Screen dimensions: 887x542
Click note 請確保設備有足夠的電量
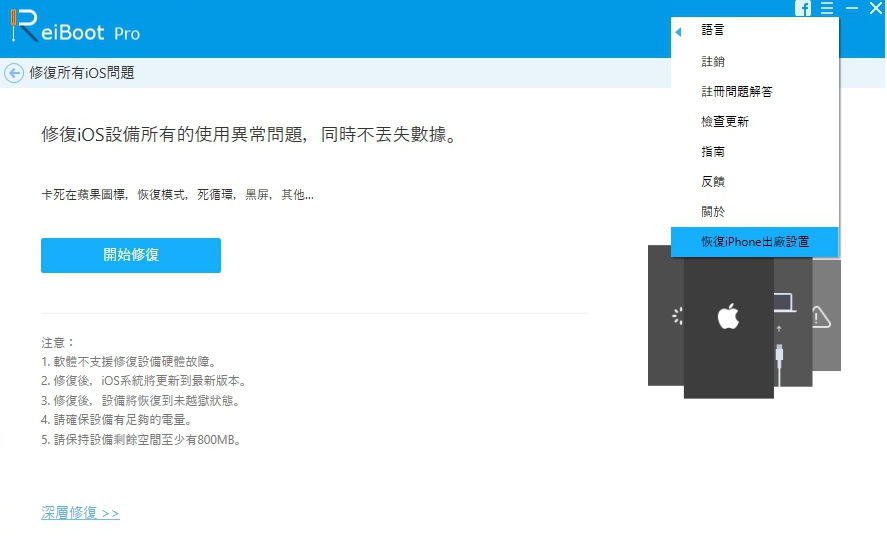coord(117,420)
